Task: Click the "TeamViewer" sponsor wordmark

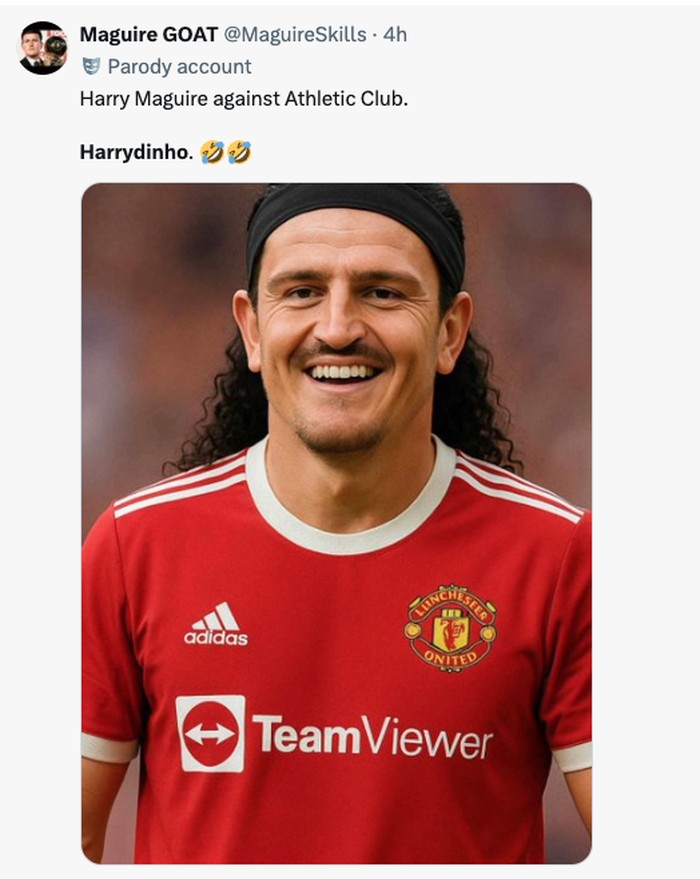Action: [371, 736]
